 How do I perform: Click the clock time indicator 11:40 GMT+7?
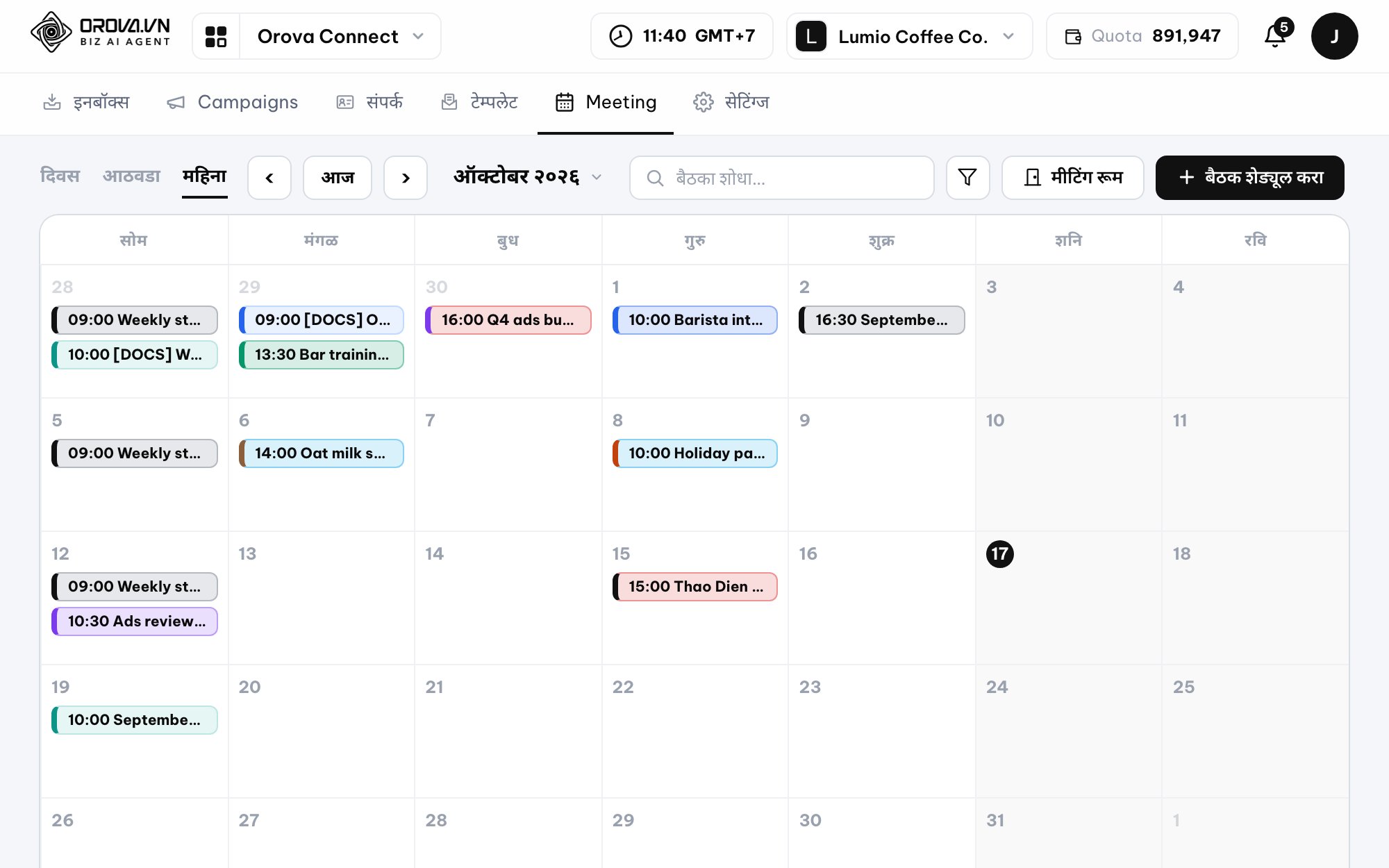[681, 36]
